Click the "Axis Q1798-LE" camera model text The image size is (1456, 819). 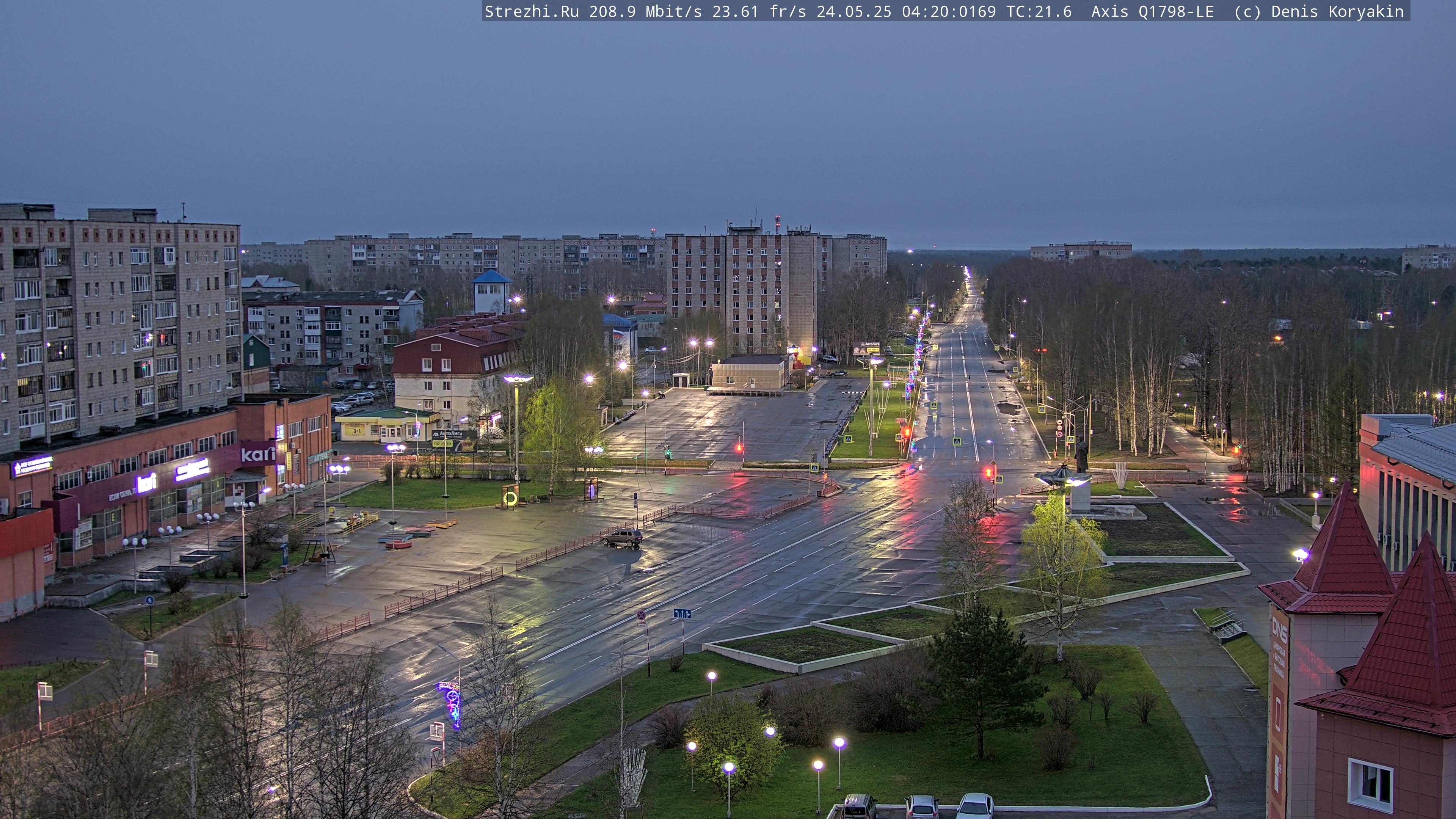[1153, 11]
